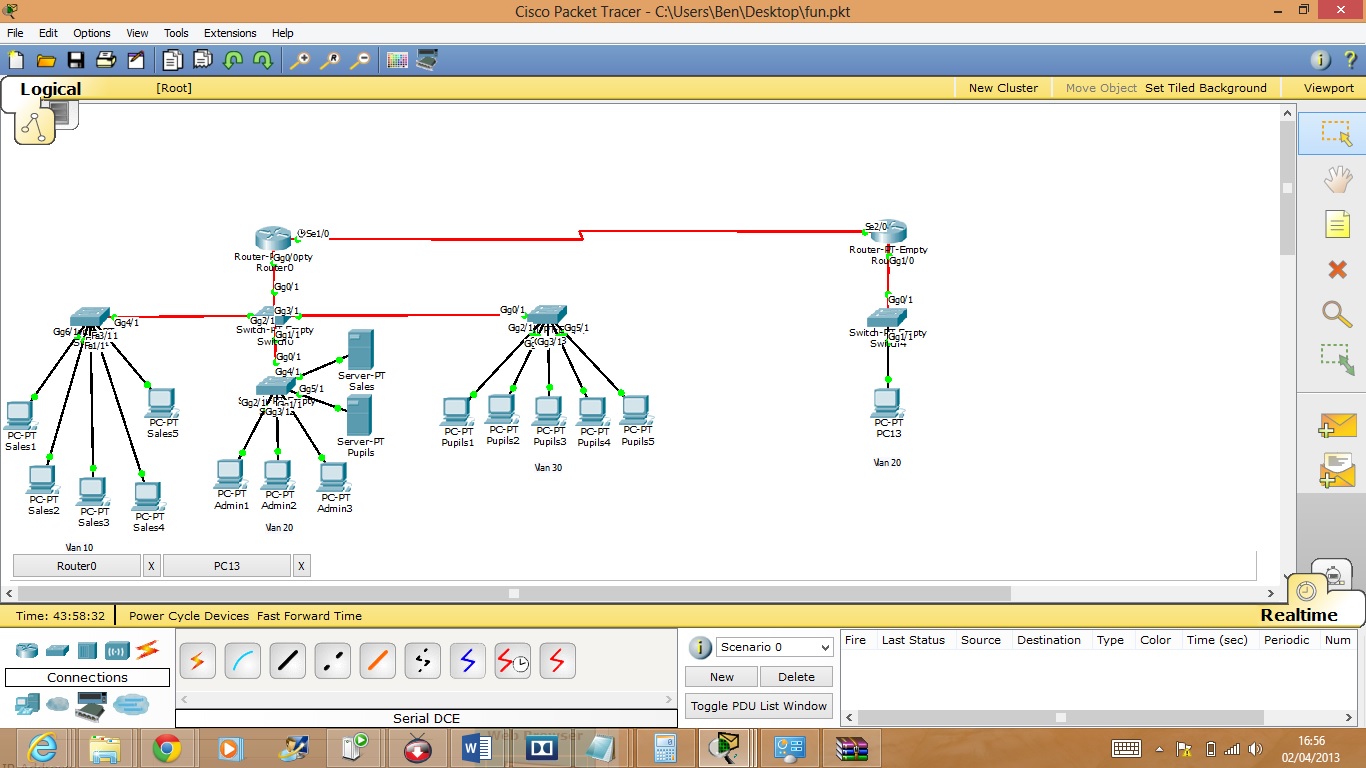
Task: Choose Copper Cross-Over dashed cable
Action: pyautogui.click(x=332, y=661)
